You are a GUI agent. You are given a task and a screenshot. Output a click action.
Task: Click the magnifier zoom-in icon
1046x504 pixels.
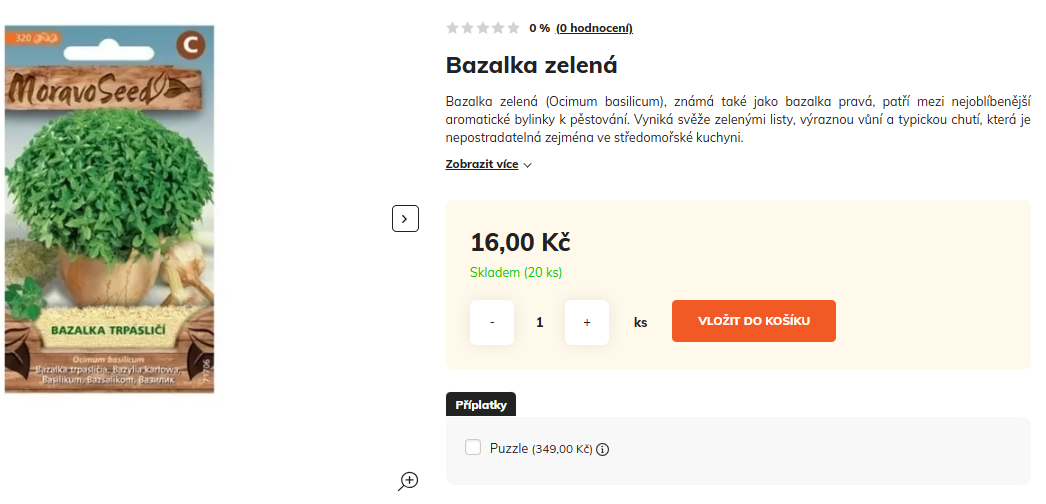pos(408,481)
